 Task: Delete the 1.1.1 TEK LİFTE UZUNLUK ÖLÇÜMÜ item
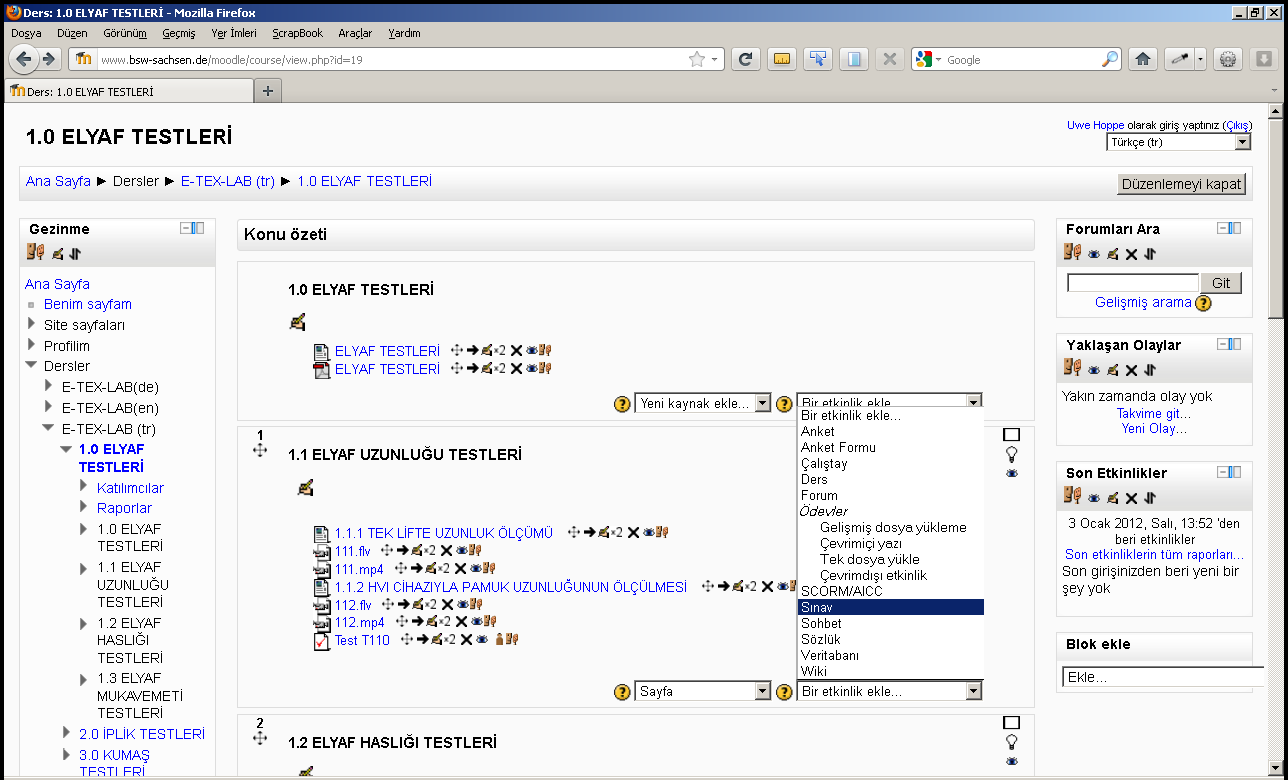coord(633,532)
